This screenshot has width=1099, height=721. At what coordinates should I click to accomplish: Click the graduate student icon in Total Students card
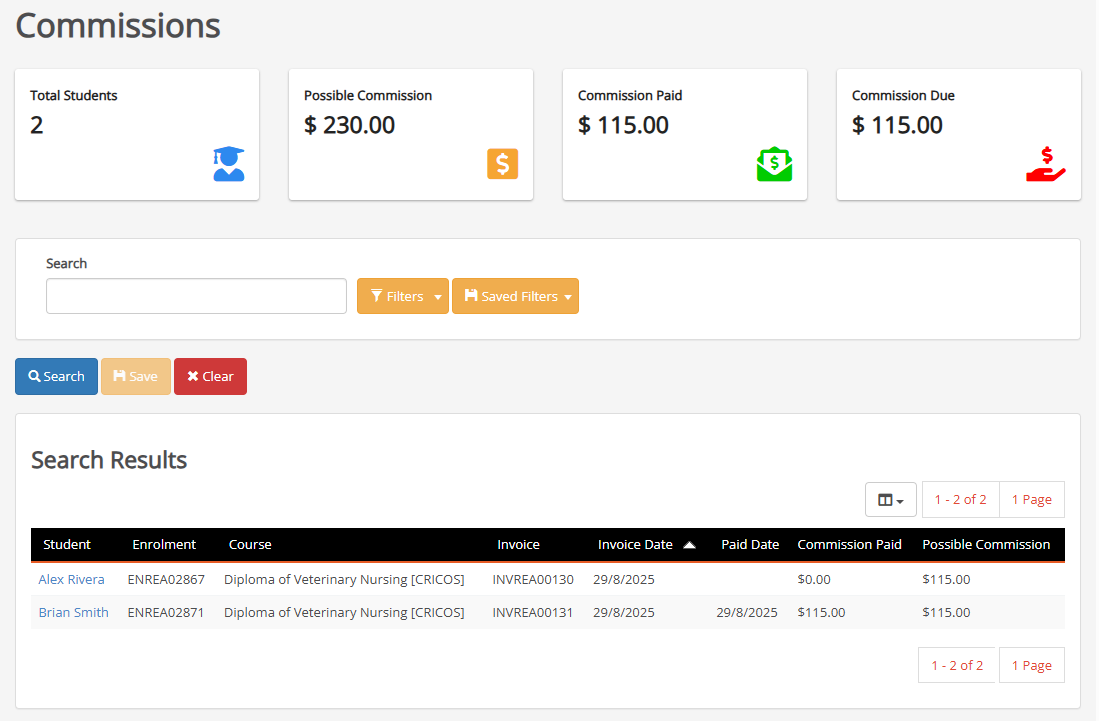(229, 164)
